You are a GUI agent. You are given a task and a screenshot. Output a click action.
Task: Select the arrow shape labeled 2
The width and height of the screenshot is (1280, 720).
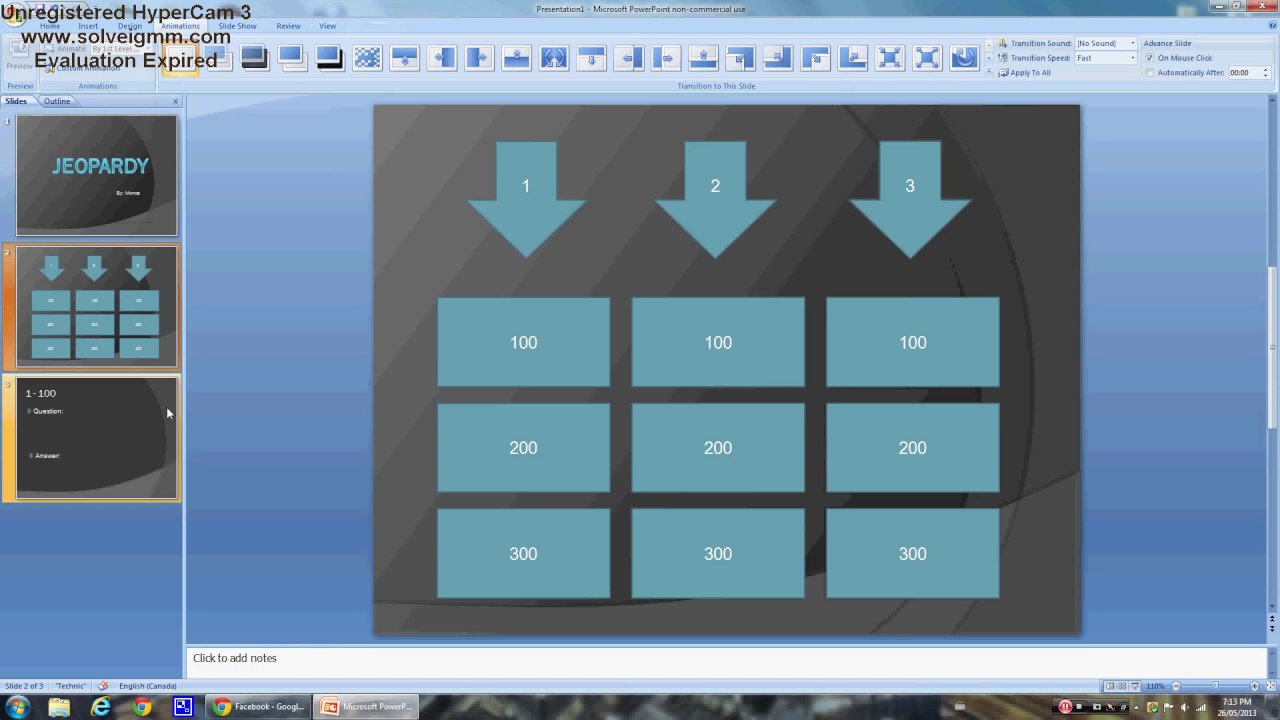(x=715, y=199)
